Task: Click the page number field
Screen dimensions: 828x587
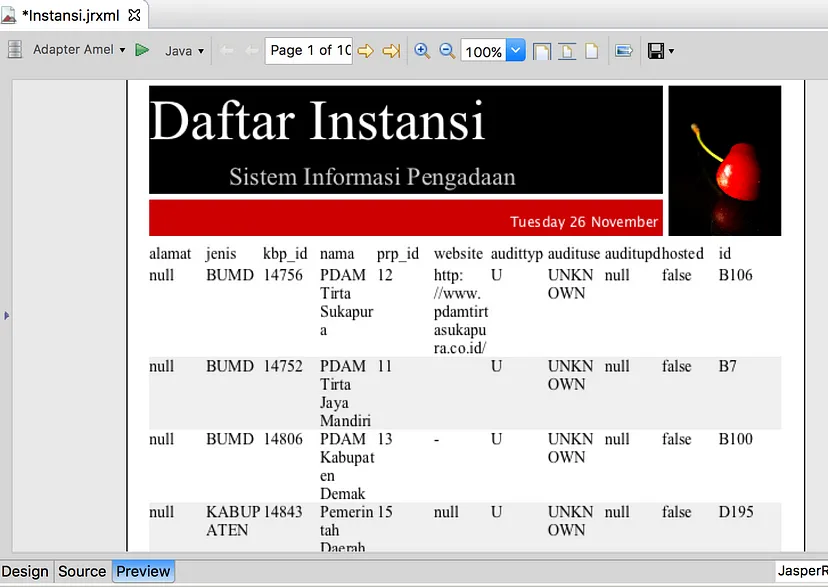Action: tap(309, 51)
